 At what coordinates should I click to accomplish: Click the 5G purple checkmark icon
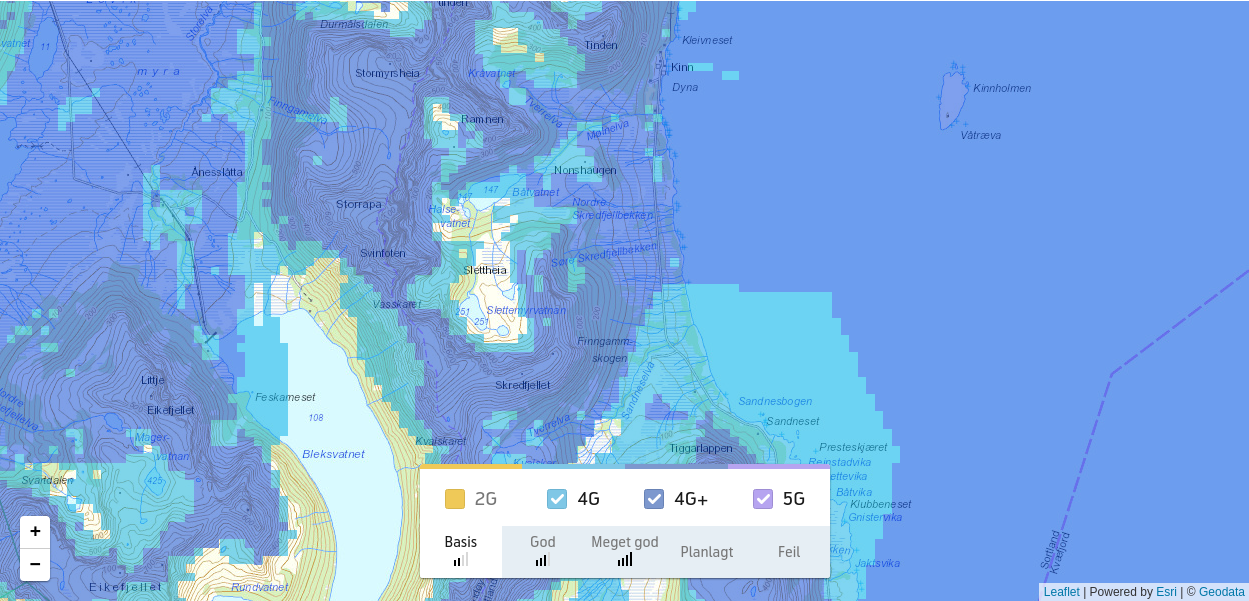coord(765,498)
